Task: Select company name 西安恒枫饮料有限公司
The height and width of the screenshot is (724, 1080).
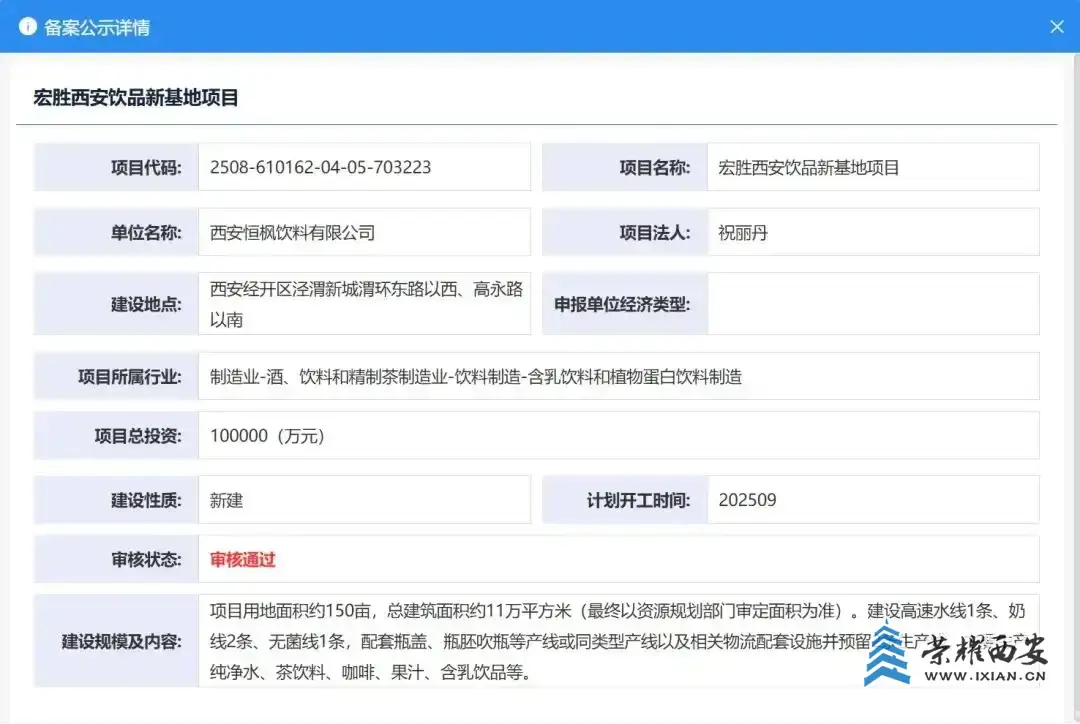Action: tap(292, 233)
